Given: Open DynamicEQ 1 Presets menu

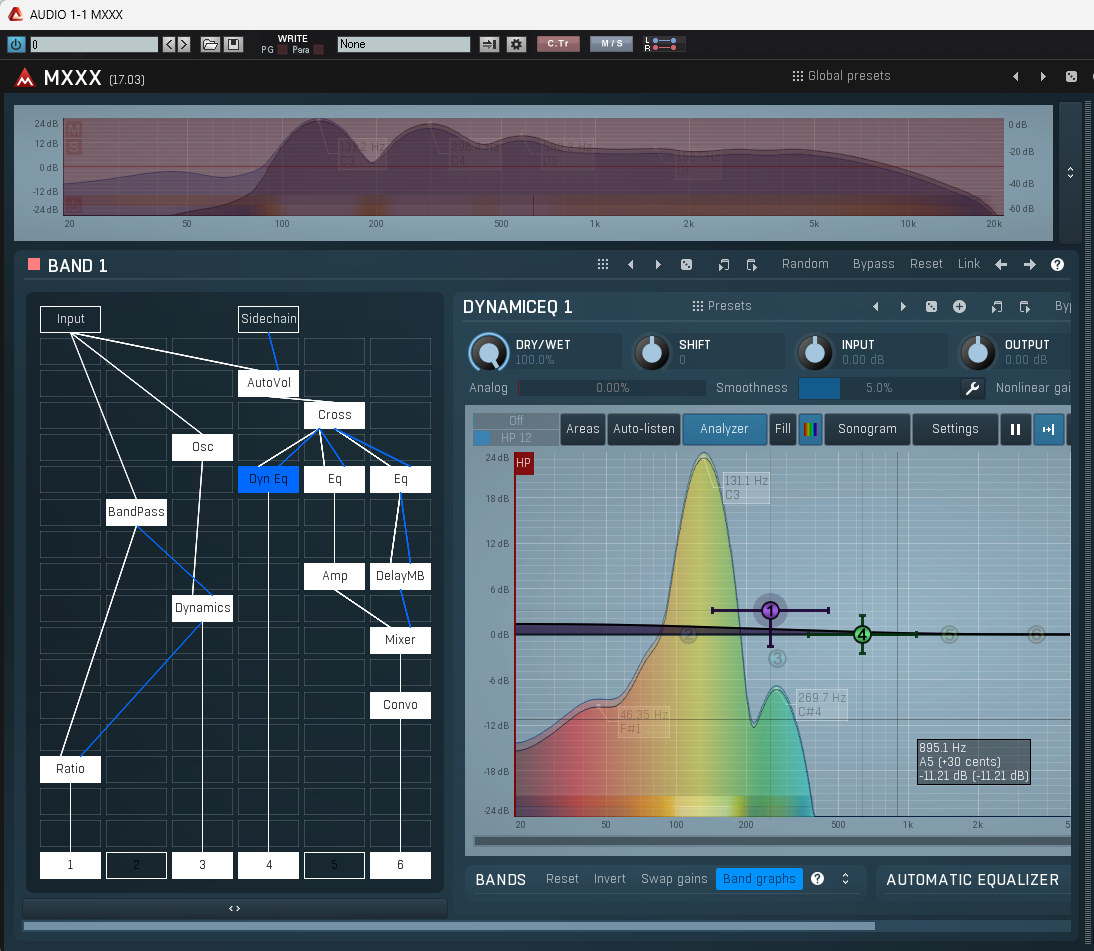Looking at the screenshot, I should pos(722,306).
